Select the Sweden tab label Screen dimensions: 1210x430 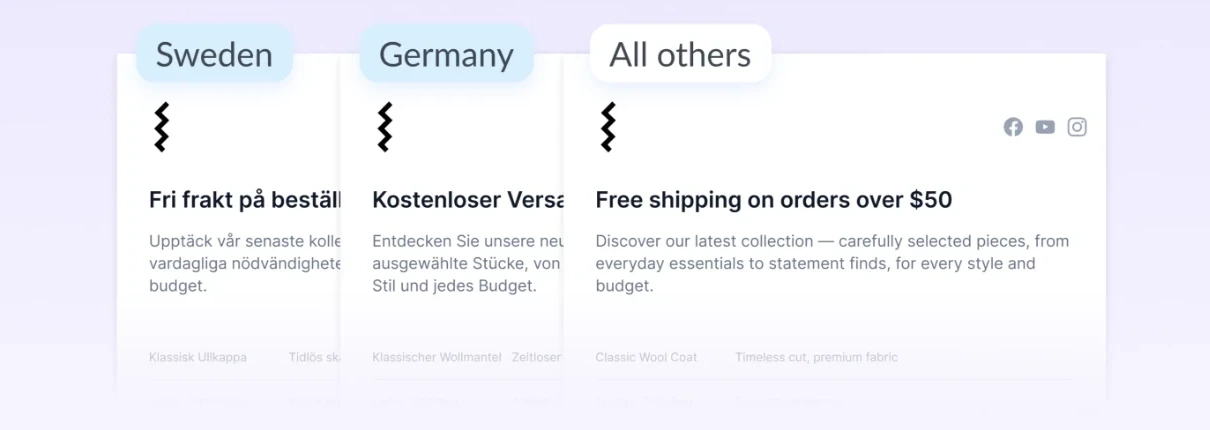click(x=214, y=54)
